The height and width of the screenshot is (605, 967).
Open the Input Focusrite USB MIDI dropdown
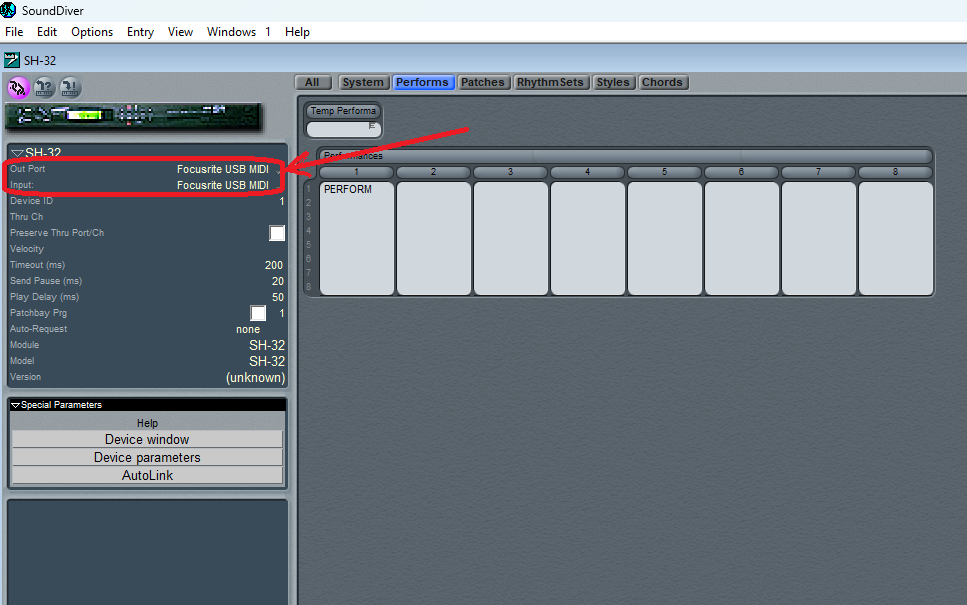[x=223, y=185]
